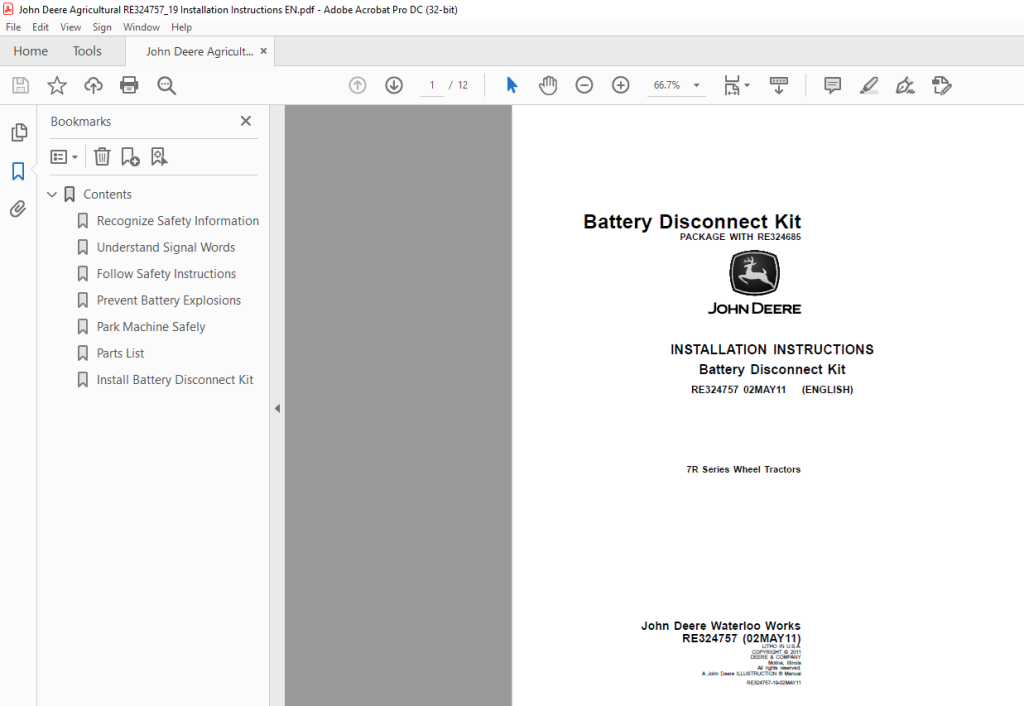Jump to Prevent Battery Explosions bookmark
This screenshot has height=706, width=1024.
[168, 300]
